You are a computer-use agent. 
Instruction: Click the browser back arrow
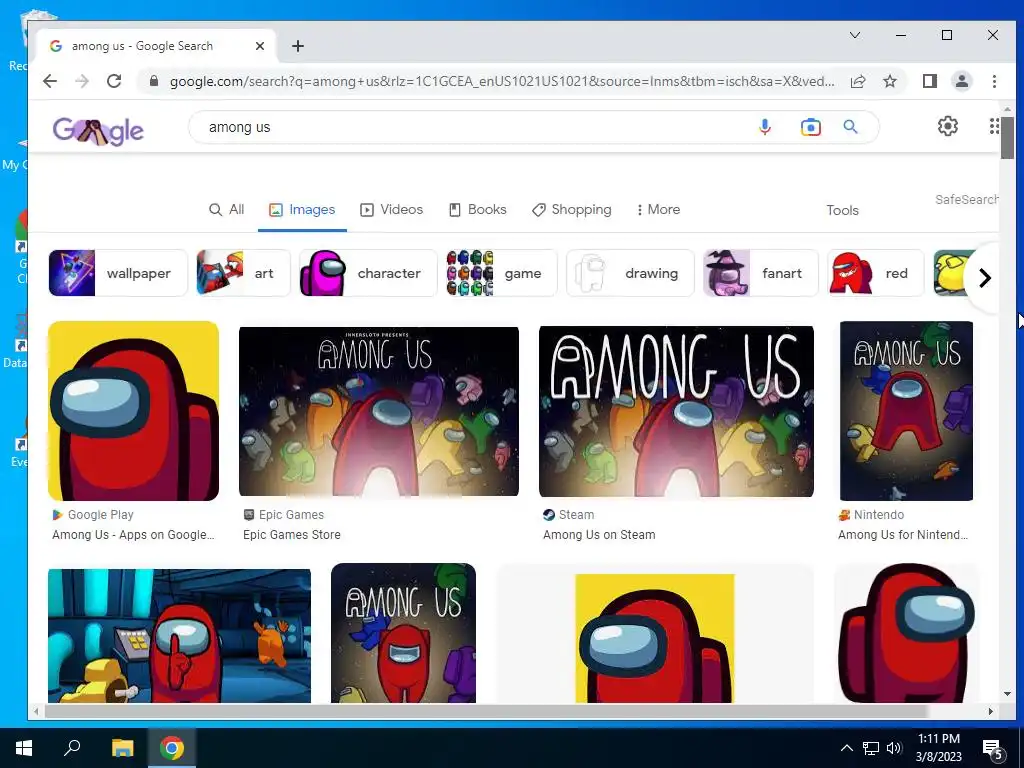point(50,81)
